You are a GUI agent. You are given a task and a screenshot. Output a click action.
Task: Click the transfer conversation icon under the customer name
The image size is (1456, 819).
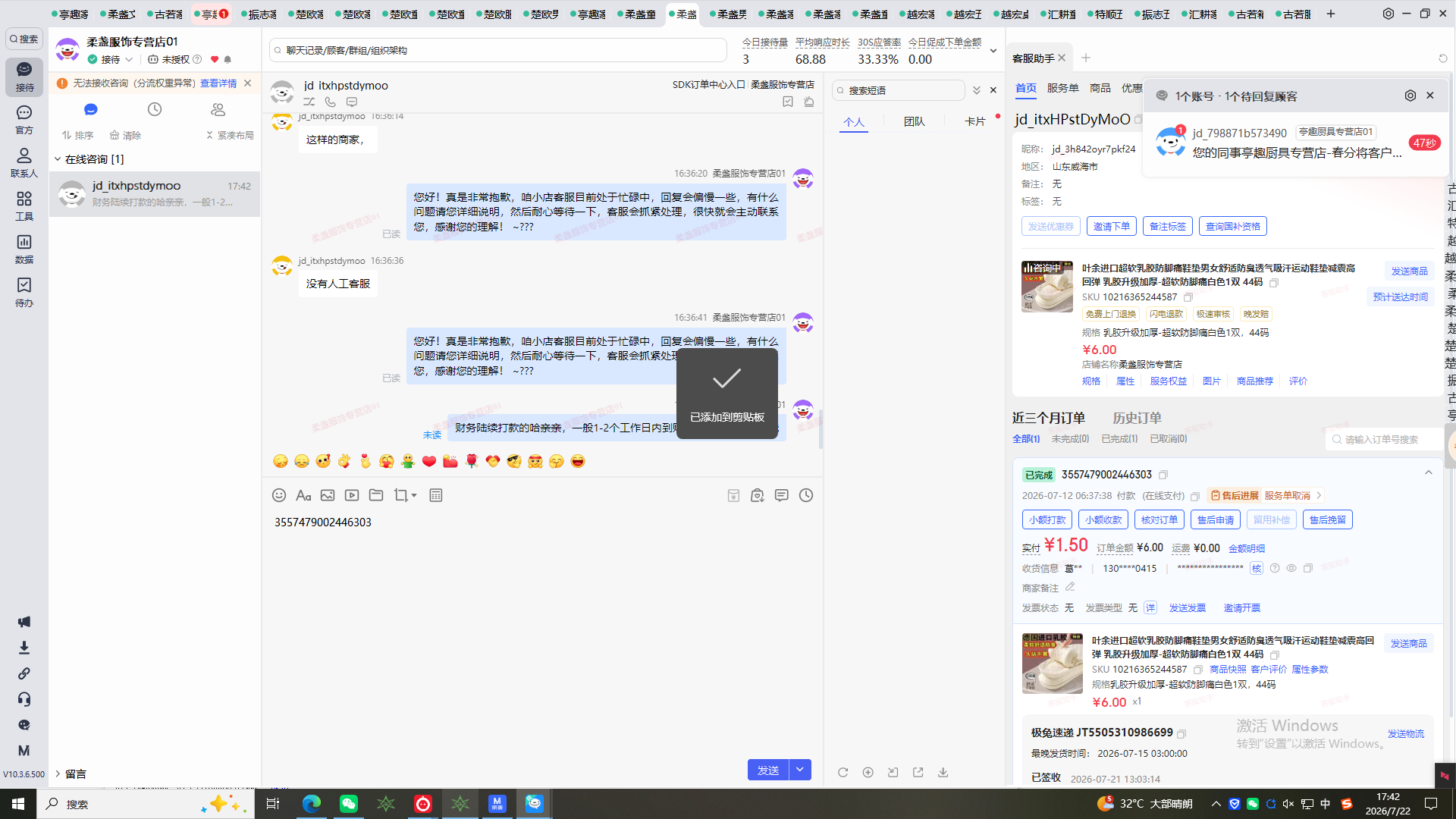point(309,102)
